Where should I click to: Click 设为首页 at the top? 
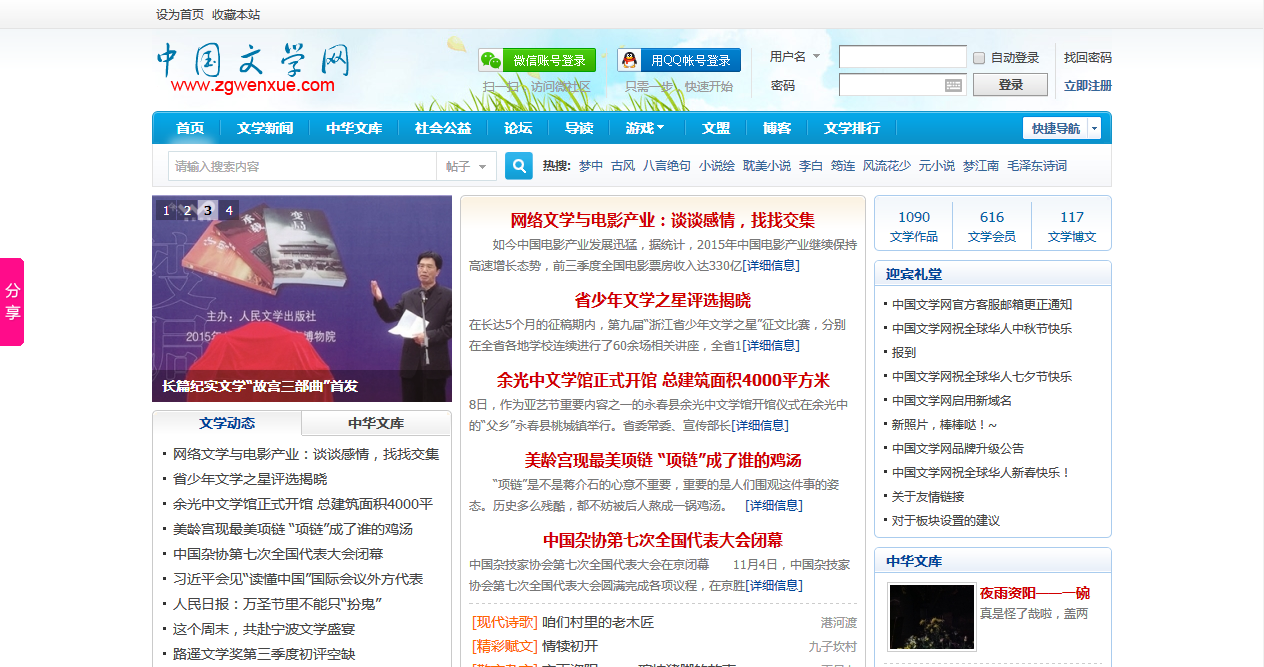180,15
